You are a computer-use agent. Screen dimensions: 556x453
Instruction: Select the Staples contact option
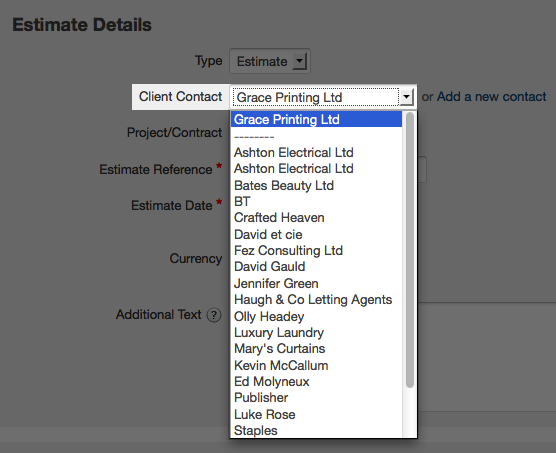[x=316, y=430]
